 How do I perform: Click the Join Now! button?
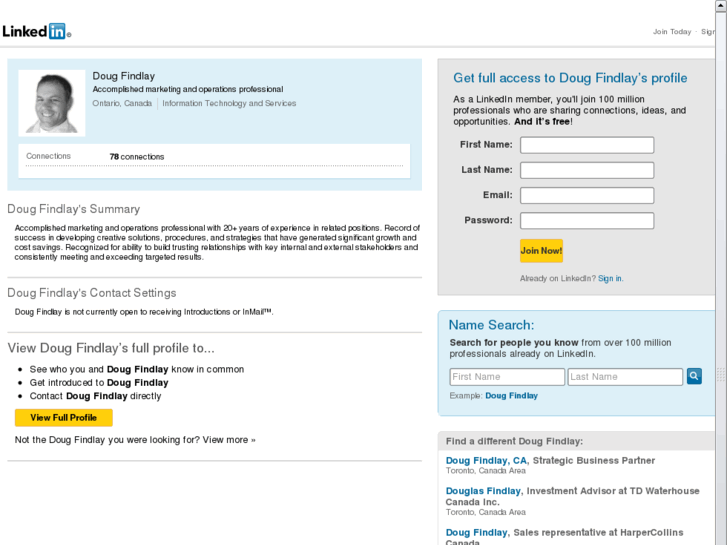pos(541,251)
